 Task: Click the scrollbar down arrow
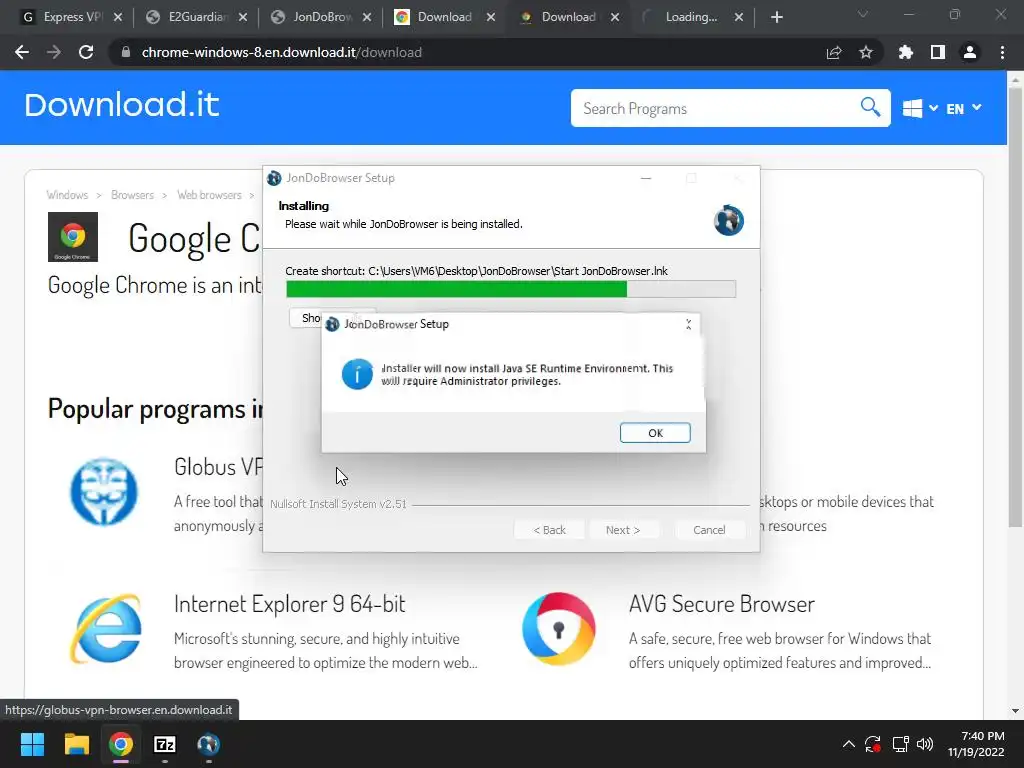[x=1015, y=711]
